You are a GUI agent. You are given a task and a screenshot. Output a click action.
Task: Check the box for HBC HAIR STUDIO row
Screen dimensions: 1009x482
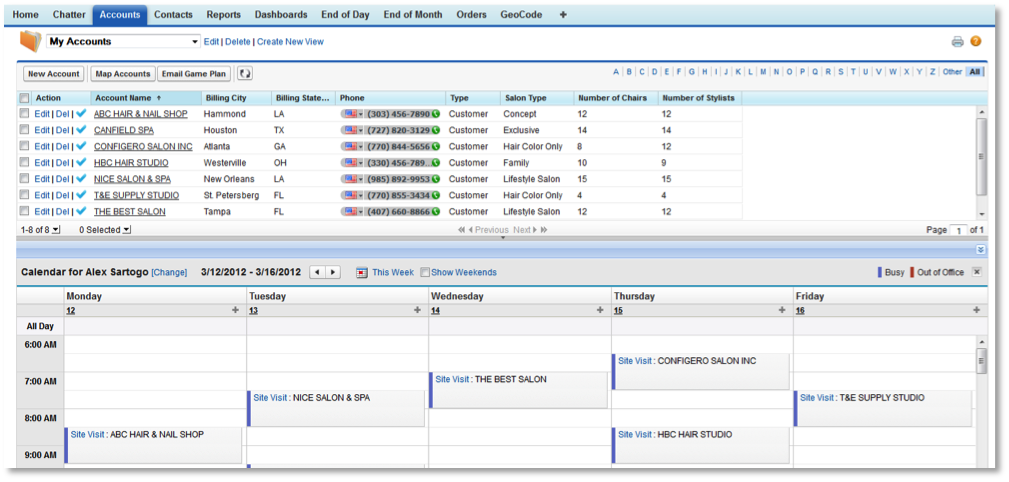pos(24,163)
